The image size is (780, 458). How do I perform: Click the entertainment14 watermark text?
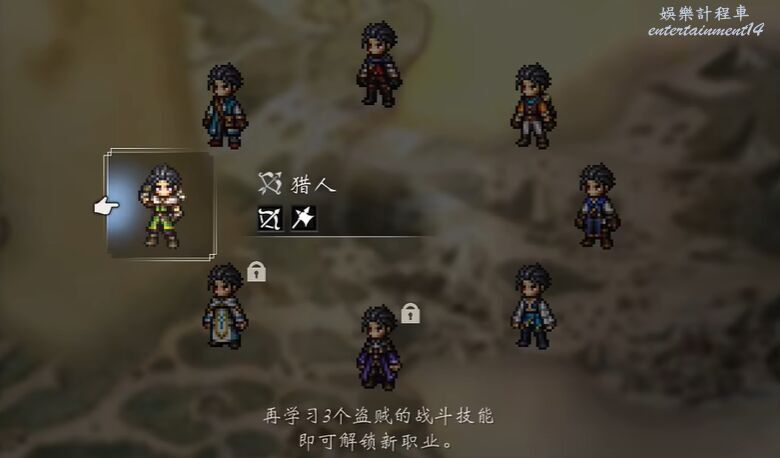point(705,30)
